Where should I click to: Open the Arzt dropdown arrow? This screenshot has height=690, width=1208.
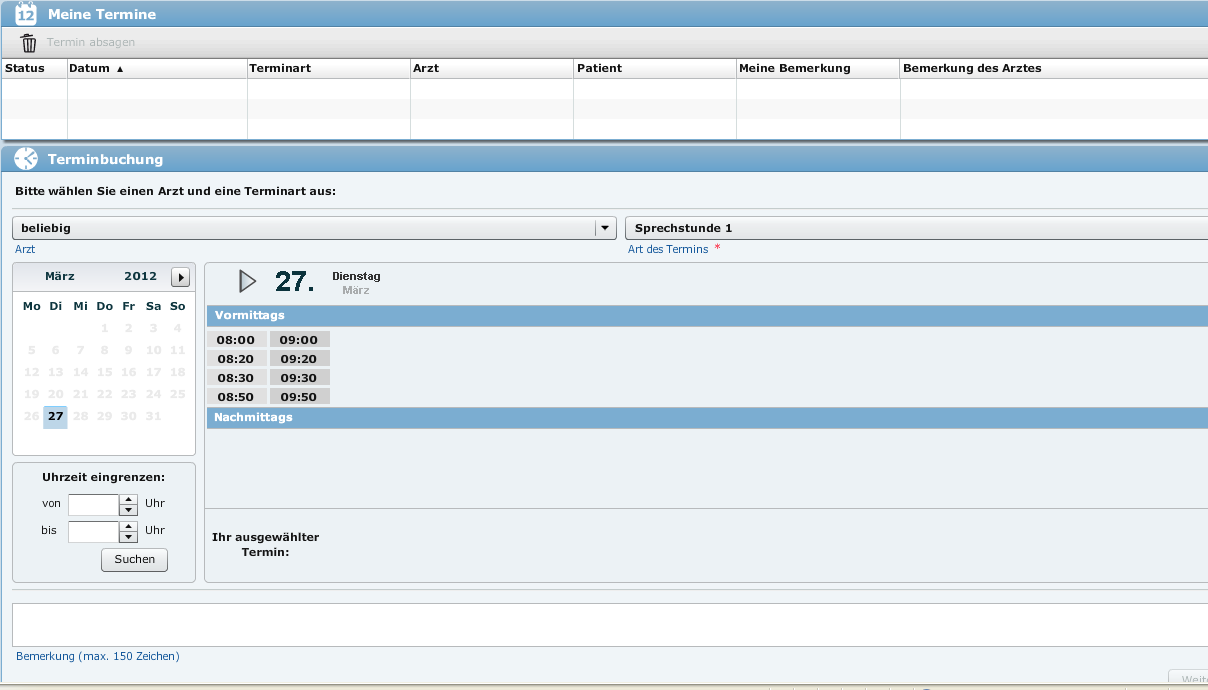(605, 228)
